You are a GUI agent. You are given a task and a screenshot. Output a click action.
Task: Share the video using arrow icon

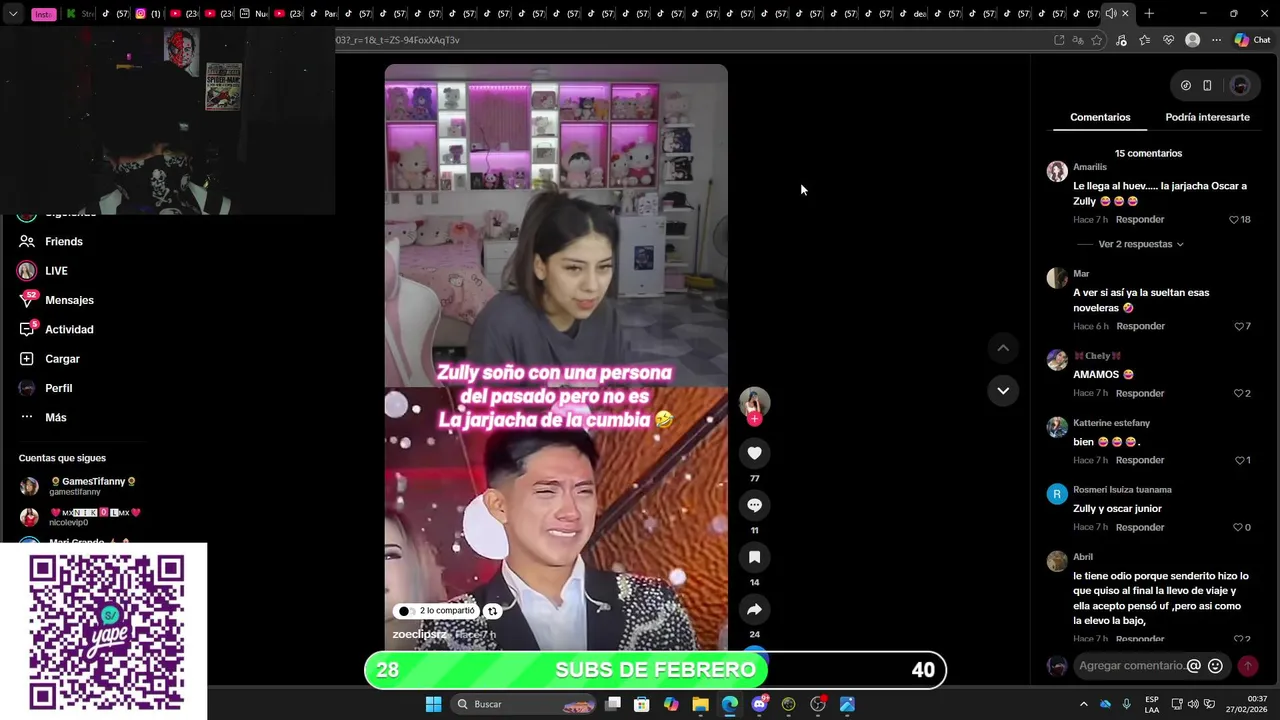[x=754, y=609]
